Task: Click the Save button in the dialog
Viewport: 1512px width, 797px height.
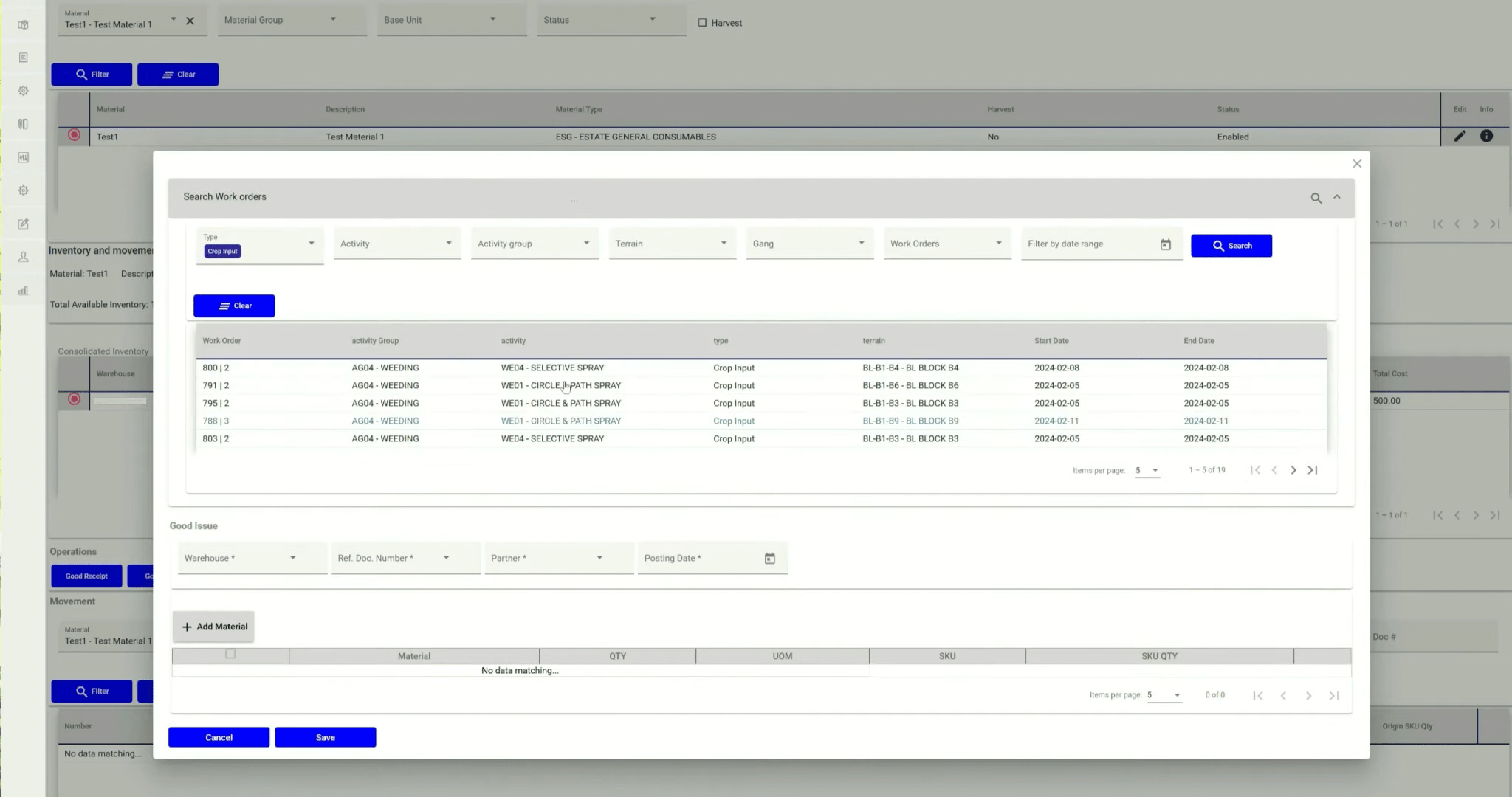Action: tap(325, 737)
